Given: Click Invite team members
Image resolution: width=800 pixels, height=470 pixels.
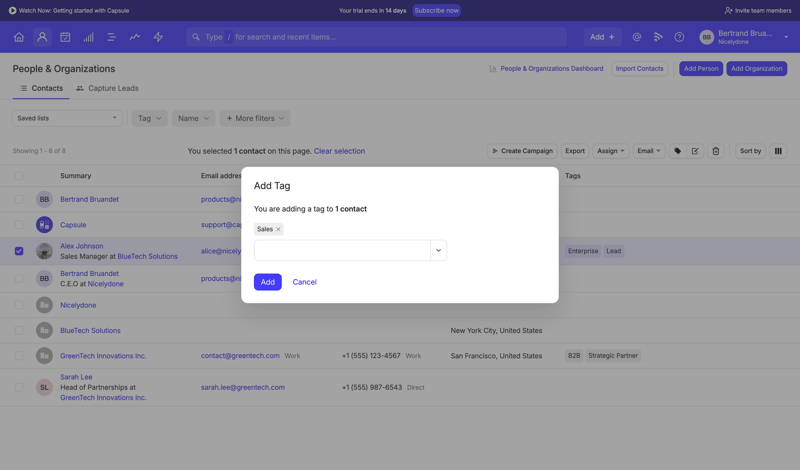Looking at the screenshot, I should point(758,10).
